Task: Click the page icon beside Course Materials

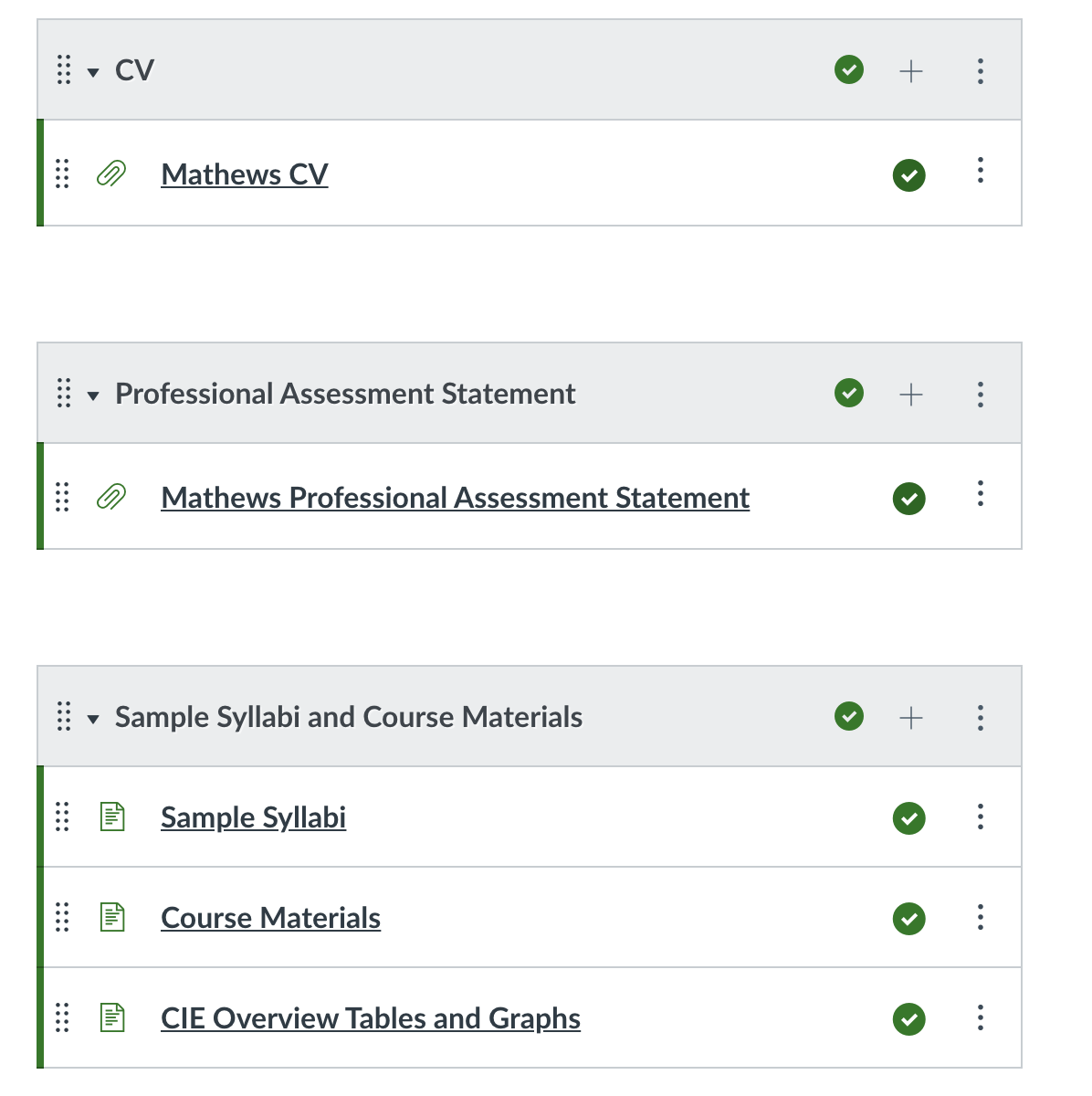Action: (x=112, y=917)
